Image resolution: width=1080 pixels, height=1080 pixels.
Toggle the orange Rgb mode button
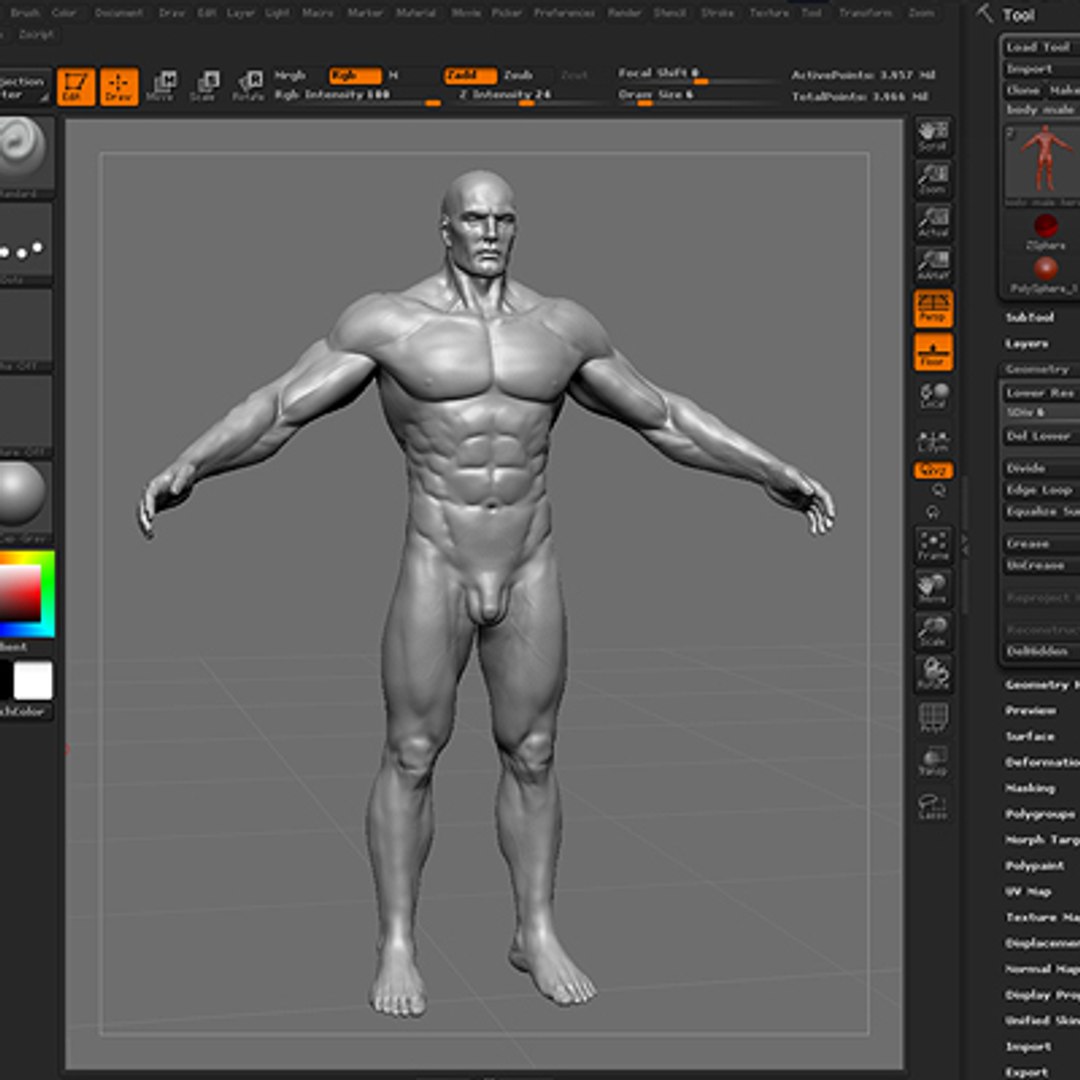point(355,75)
